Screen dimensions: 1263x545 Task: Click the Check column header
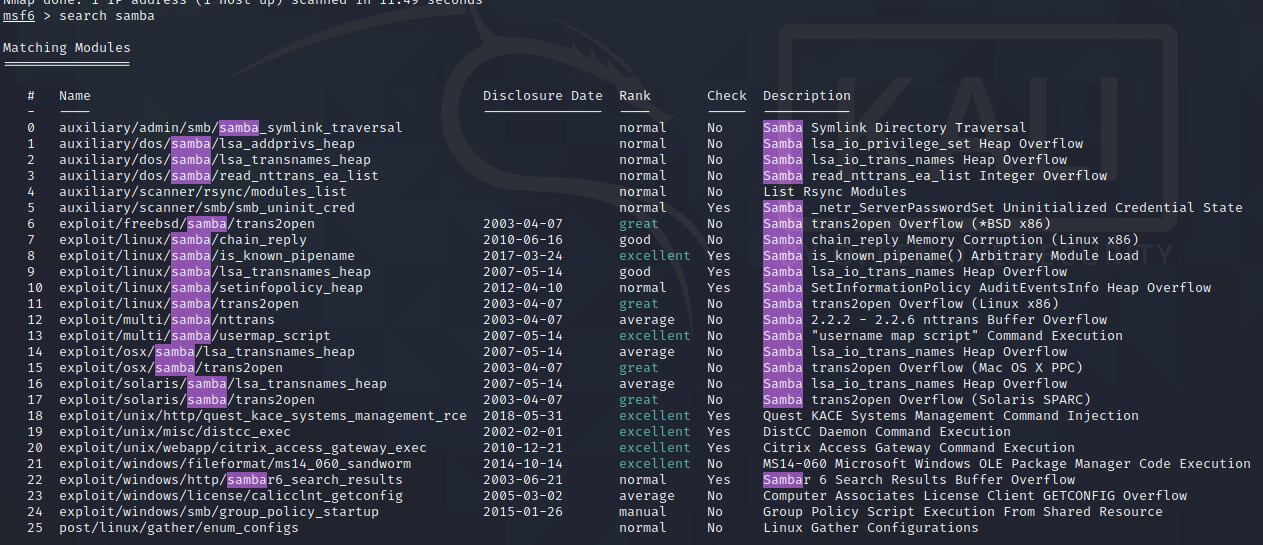(727, 96)
